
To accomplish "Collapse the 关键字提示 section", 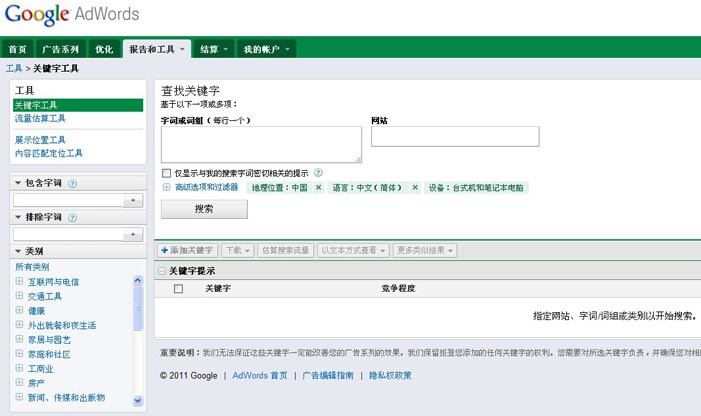I will [x=163, y=271].
